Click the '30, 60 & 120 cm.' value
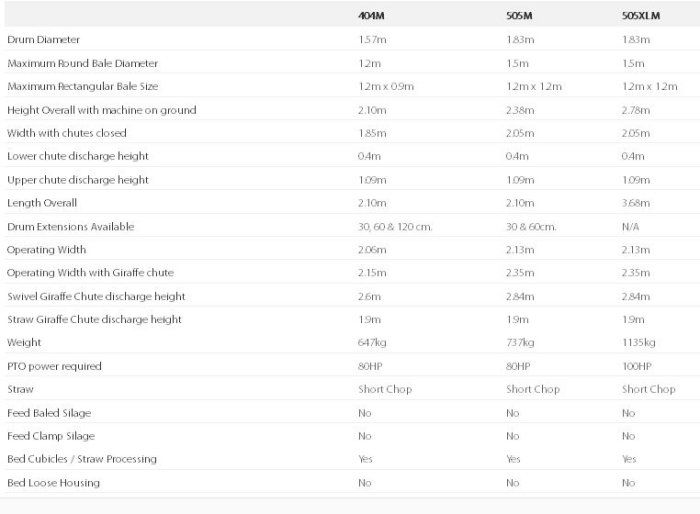The height and width of the screenshot is (514, 700). 394,226
